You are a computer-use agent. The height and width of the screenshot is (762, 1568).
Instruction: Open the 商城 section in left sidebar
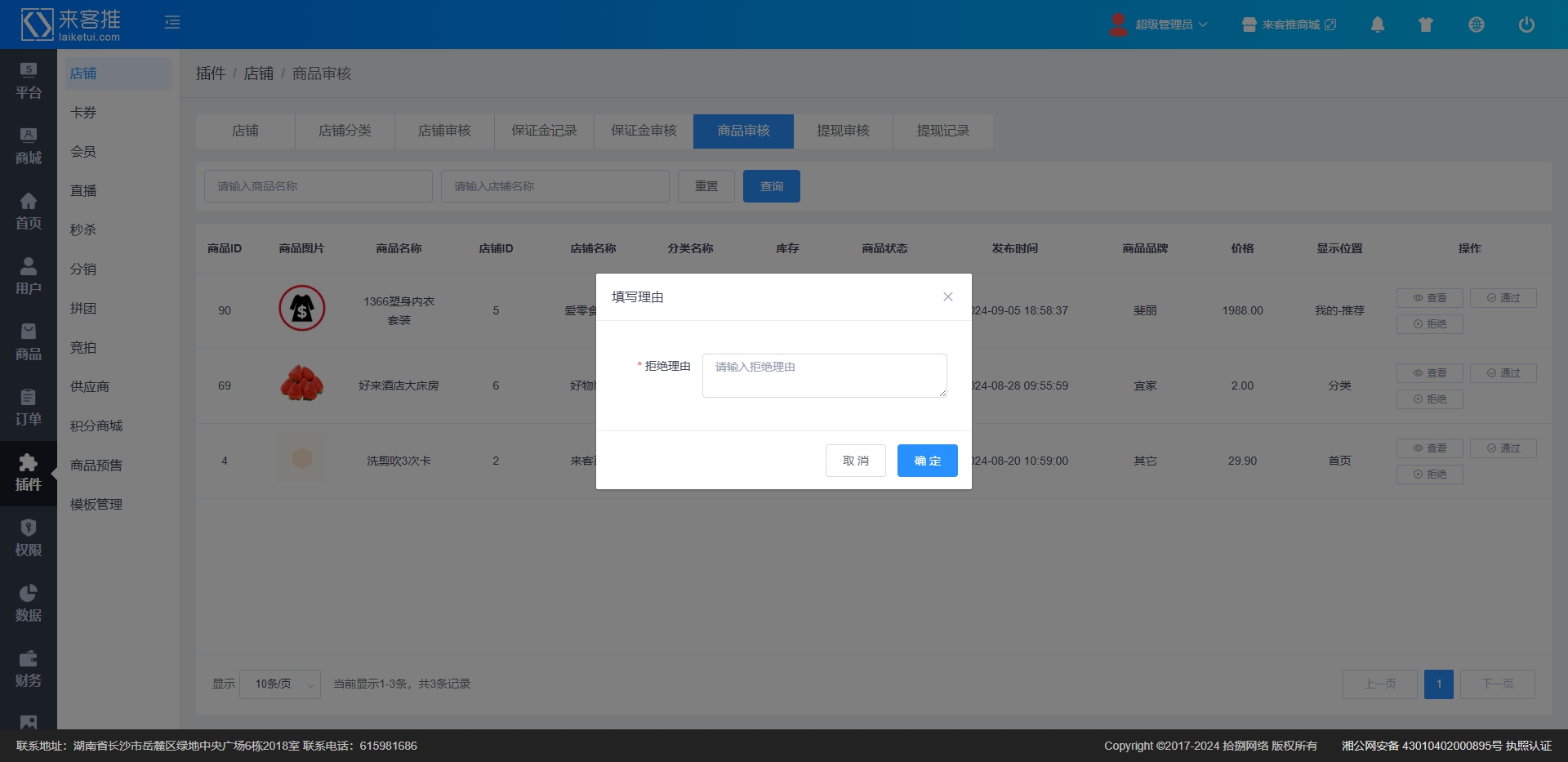pos(29,146)
